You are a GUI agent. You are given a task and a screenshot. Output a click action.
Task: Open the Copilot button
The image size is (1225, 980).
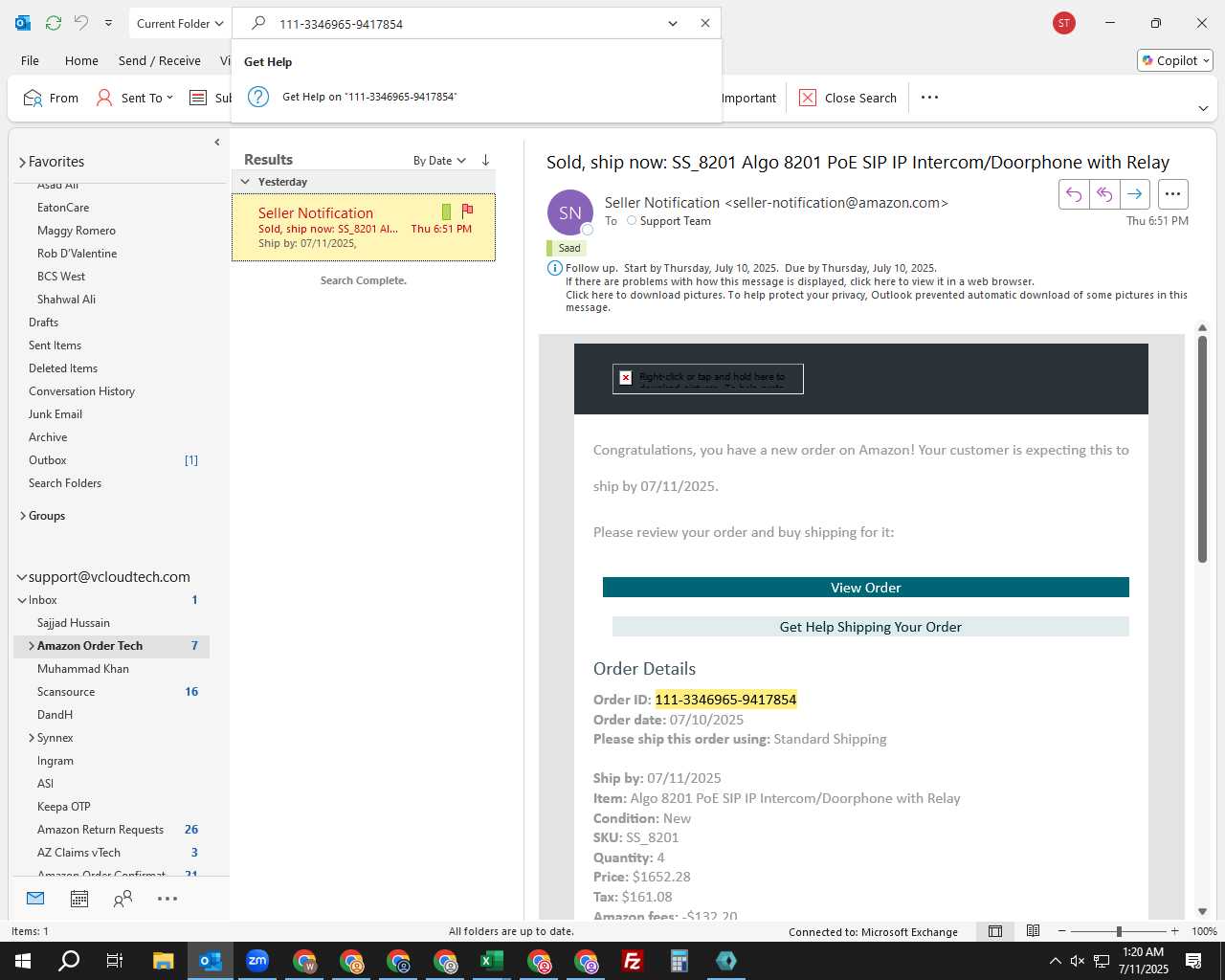point(1176,60)
